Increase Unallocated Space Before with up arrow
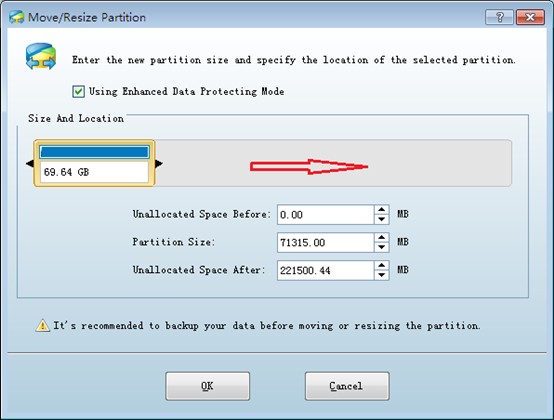Viewport: 554px width, 420px height. (x=381, y=209)
